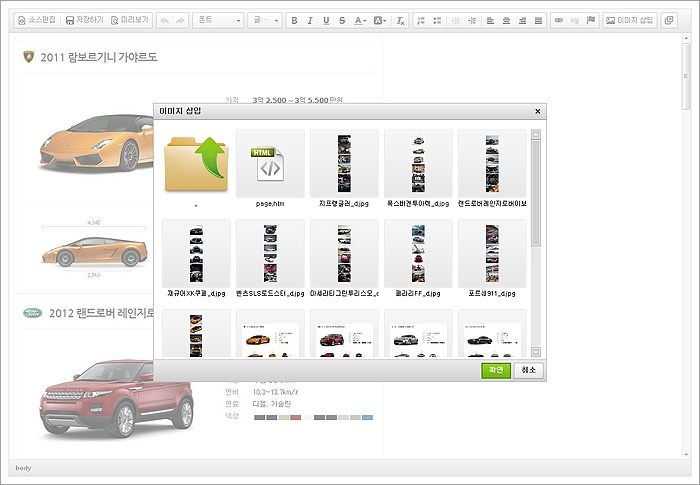Select the silver car page thumbnail

coord(418,333)
